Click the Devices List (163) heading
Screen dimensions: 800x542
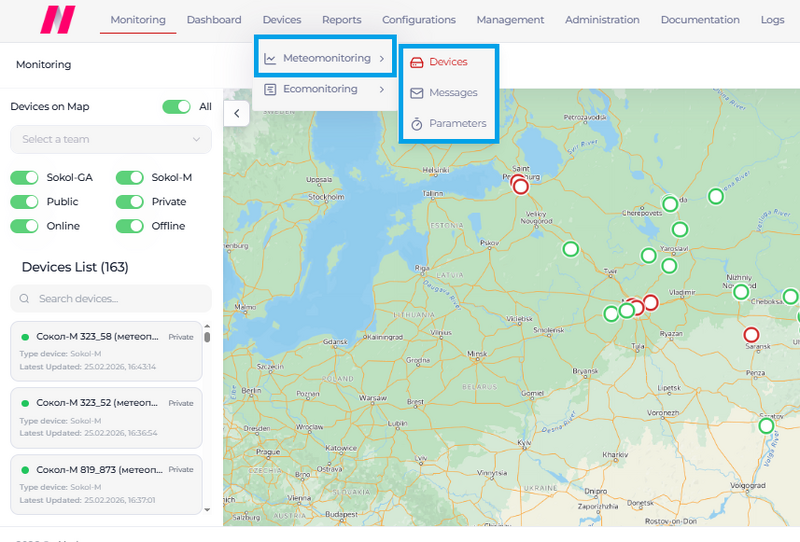(75, 267)
